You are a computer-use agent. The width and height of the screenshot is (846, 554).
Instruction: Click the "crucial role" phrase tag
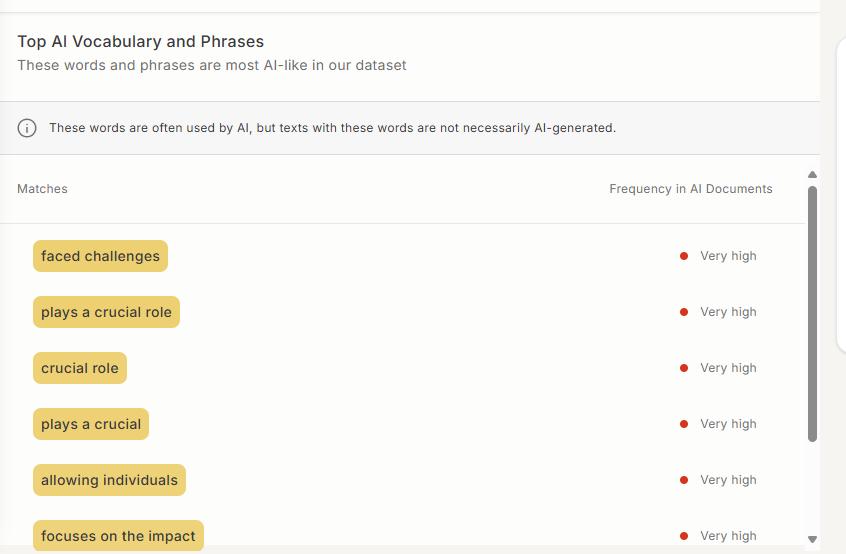click(x=80, y=368)
